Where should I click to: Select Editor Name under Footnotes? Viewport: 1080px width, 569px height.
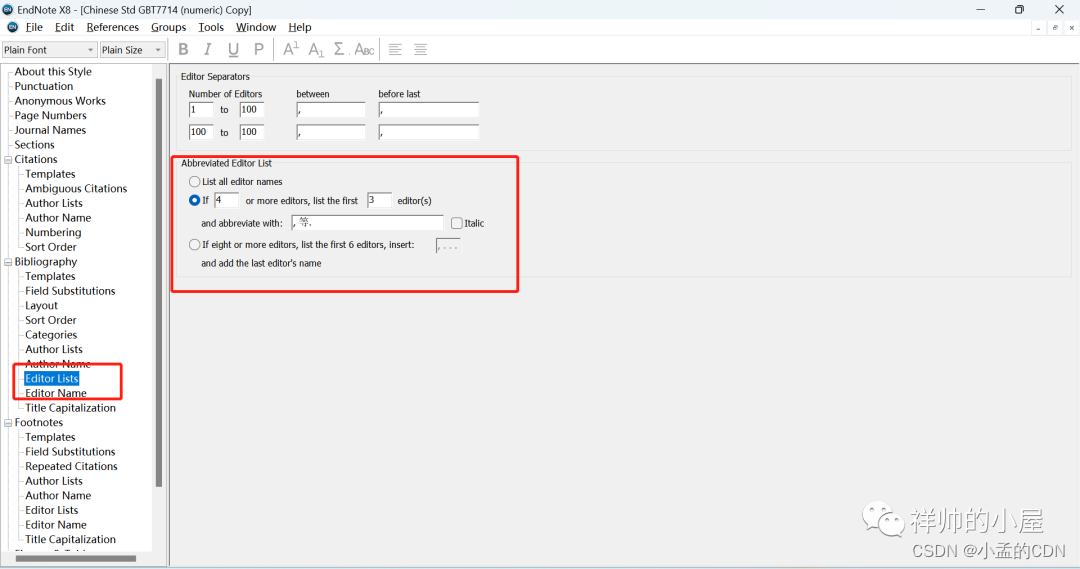[56, 525]
